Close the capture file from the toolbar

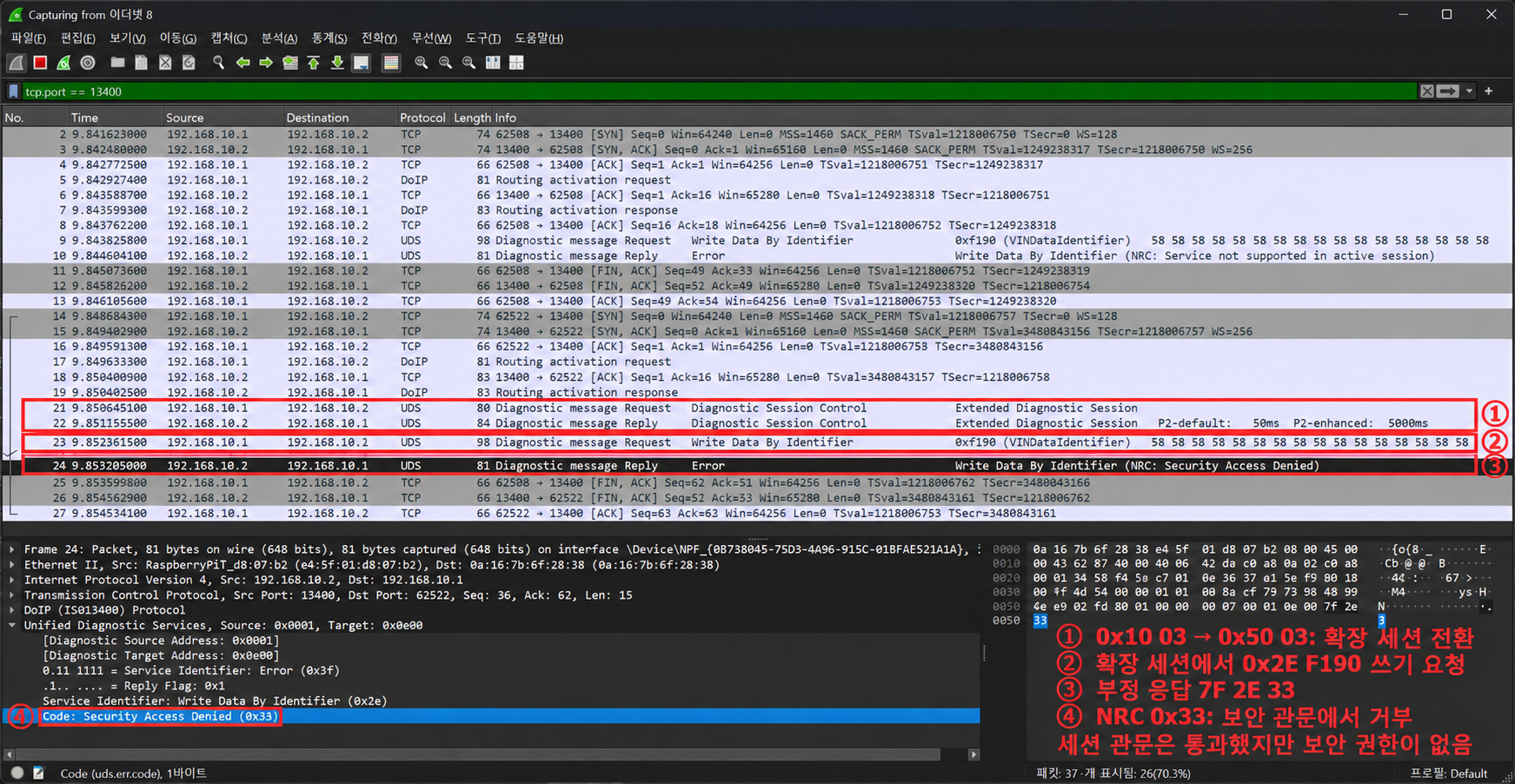pos(165,63)
